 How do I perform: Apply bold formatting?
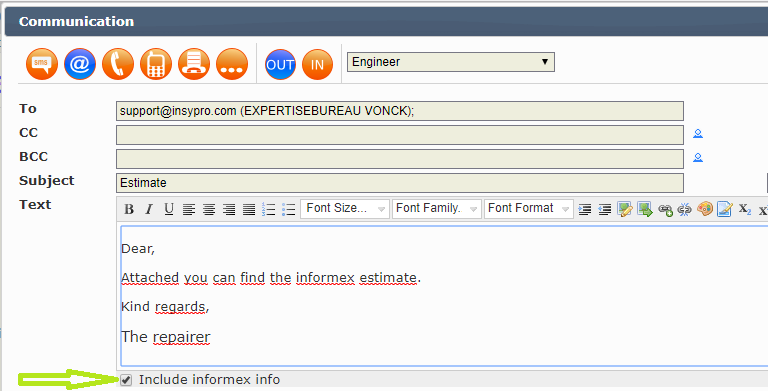[x=129, y=209]
